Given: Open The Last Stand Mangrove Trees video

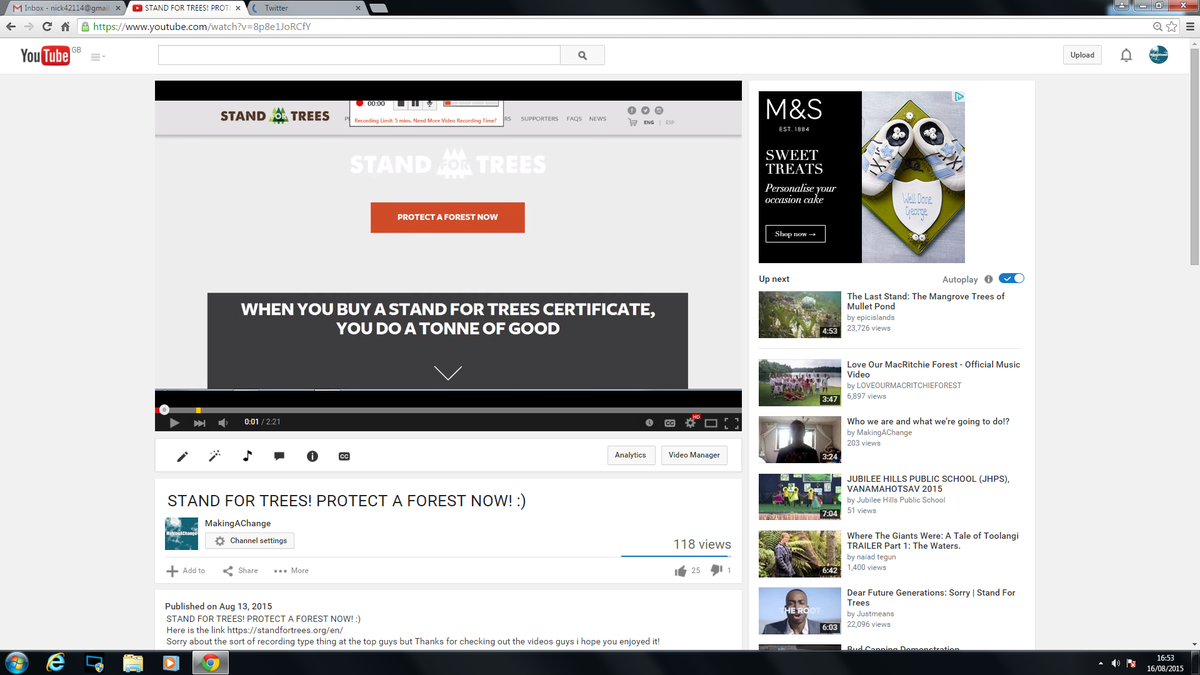Looking at the screenshot, I should click(x=926, y=301).
